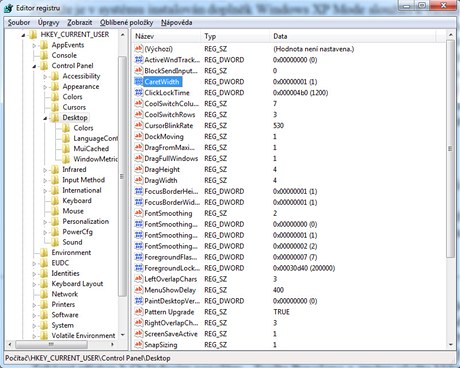
Task: Open the Nápověda menu
Action: 176,23
